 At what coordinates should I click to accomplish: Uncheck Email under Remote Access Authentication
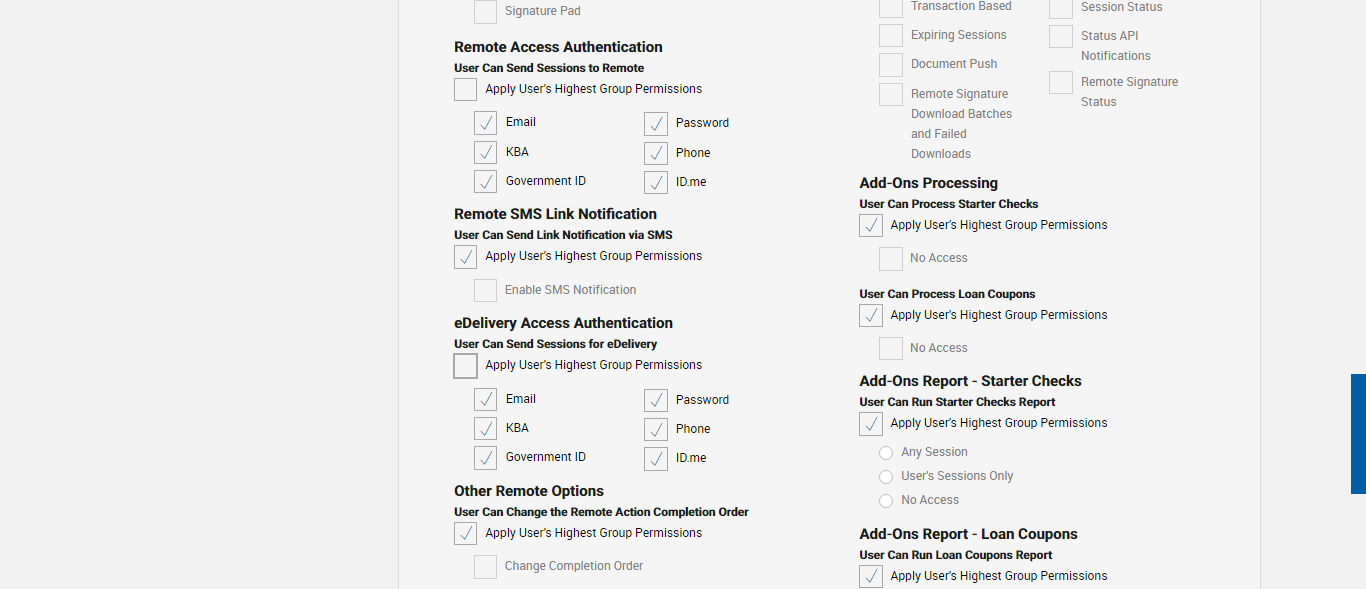(486, 123)
